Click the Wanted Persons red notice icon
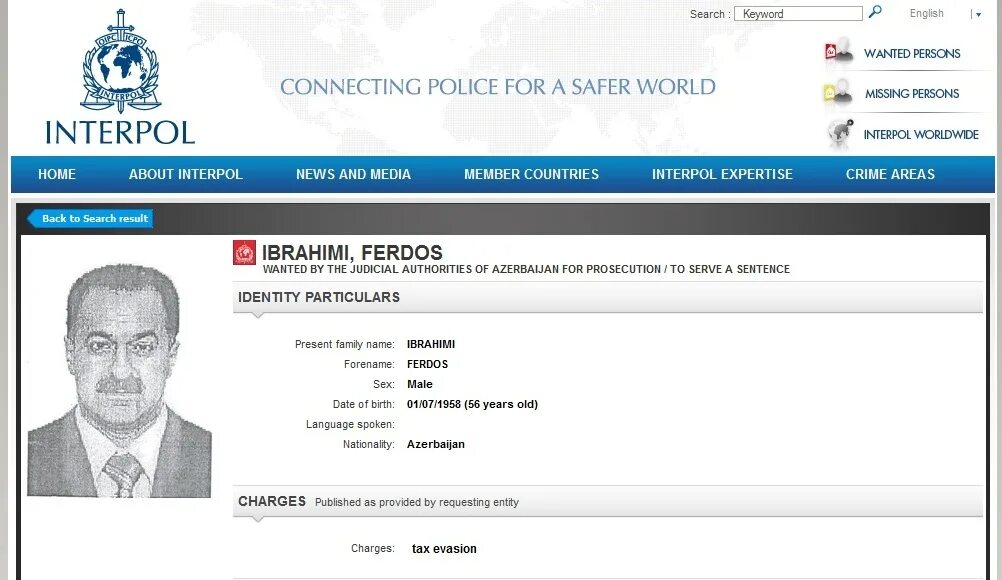Image resolution: width=1002 pixels, height=580 pixels. pyautogui.click(x=838, y=51)
